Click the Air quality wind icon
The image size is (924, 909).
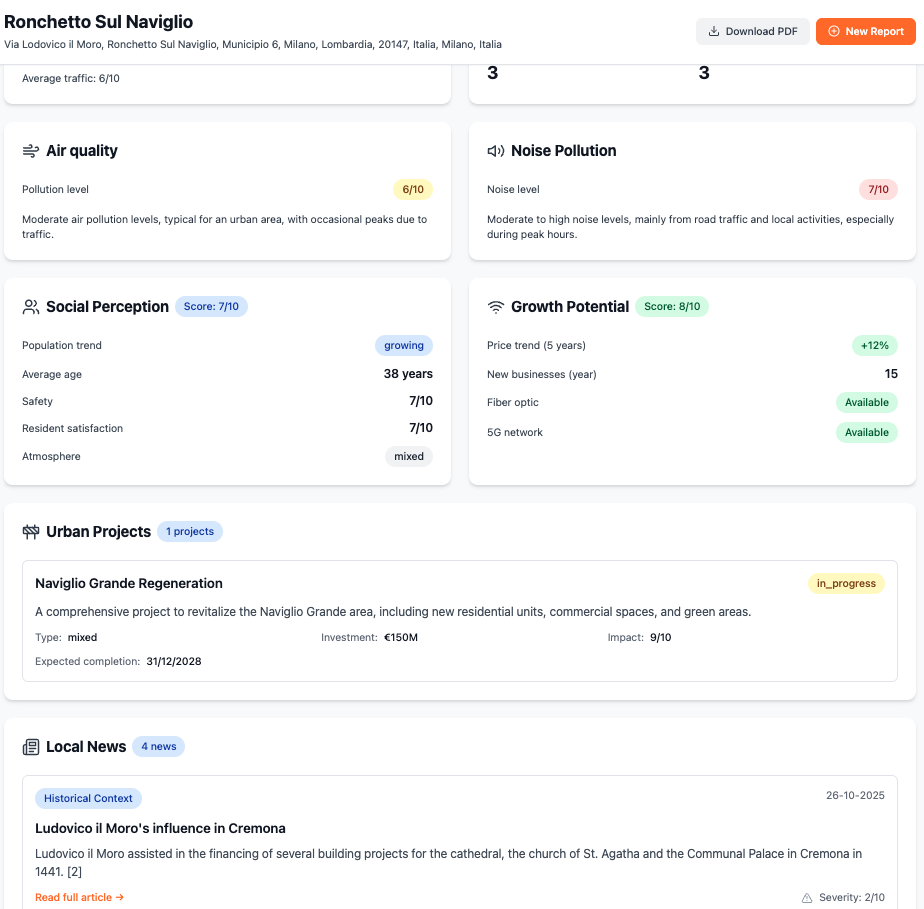click(31, 151)
